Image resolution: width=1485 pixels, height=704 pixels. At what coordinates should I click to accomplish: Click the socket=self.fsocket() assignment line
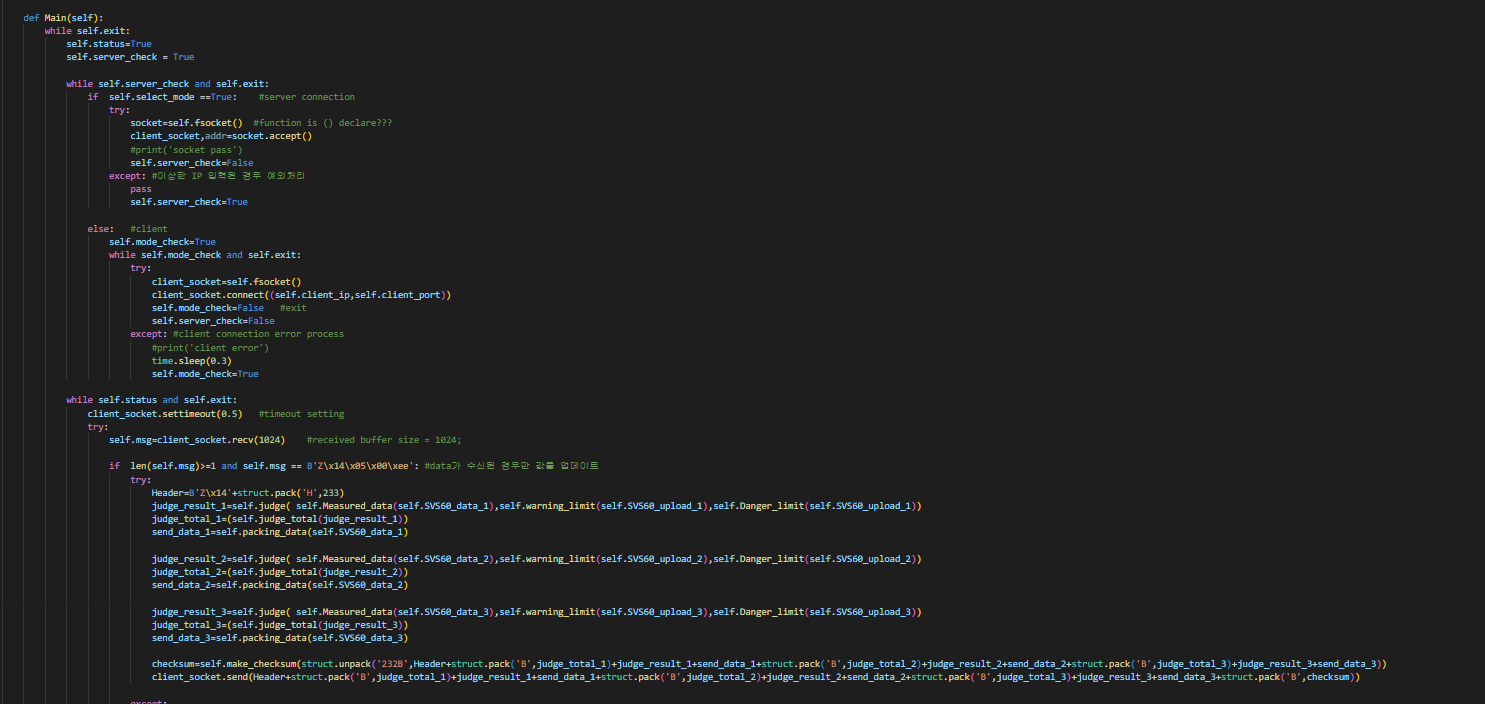tap(186, 123)
